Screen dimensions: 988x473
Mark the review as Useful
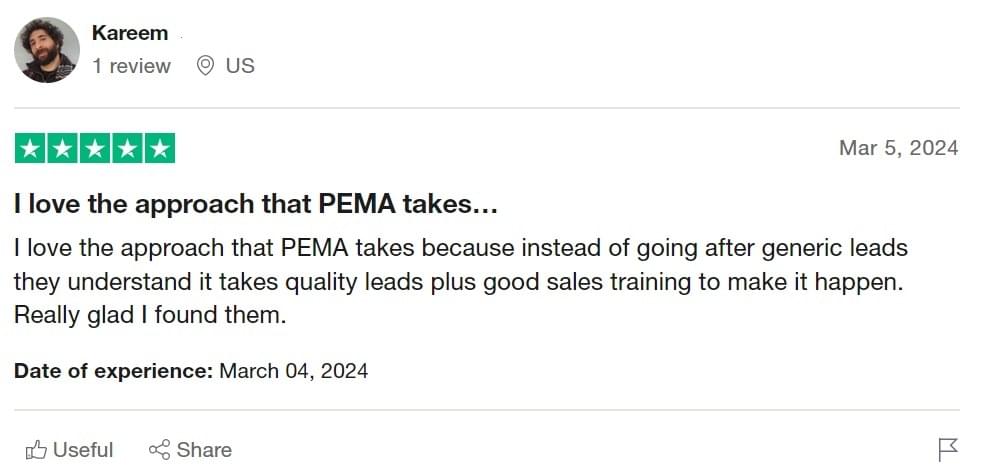click(x=69, y=450)
